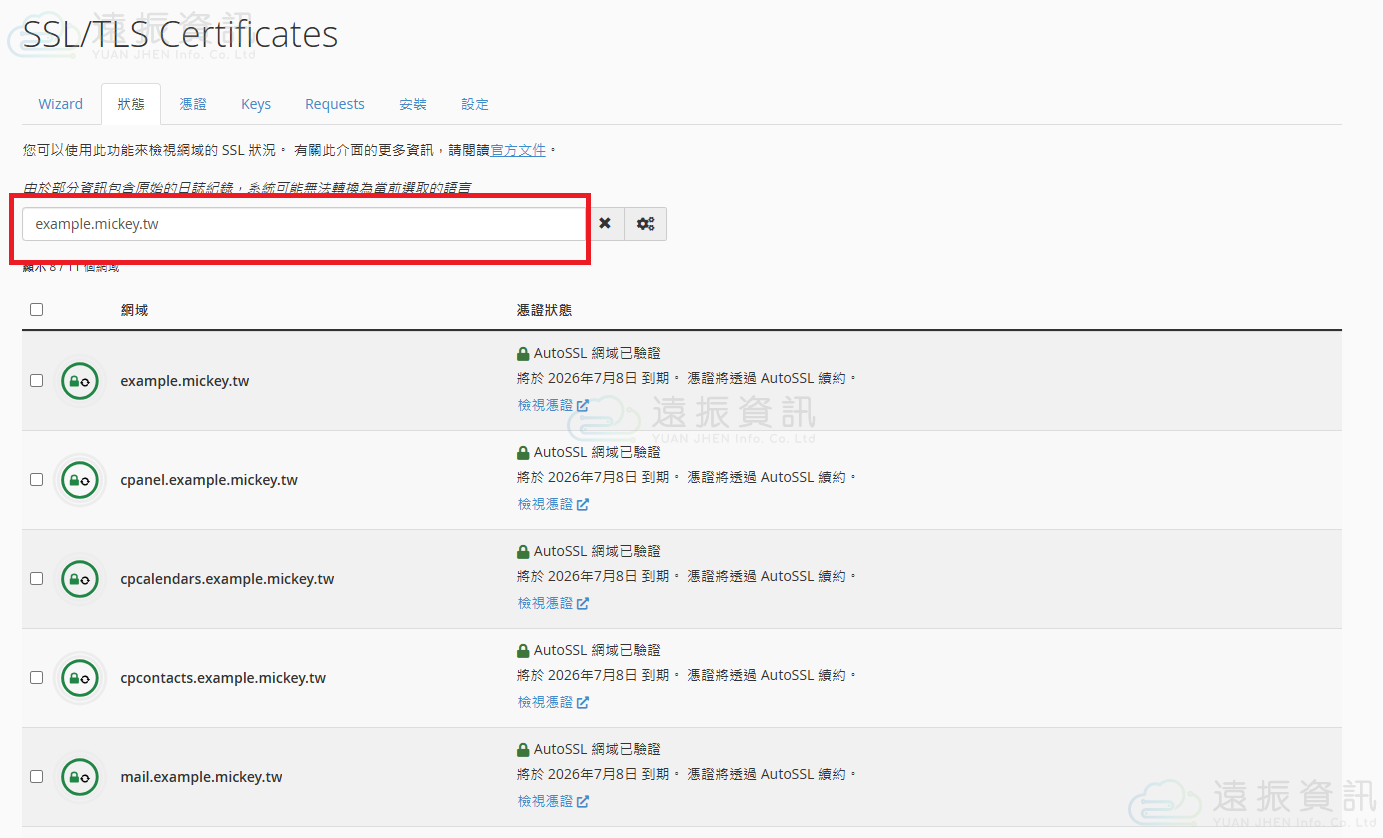The height and width of the screenshot is (838, 1383).
Task: Open search settings gear icon
Action: 646,224
